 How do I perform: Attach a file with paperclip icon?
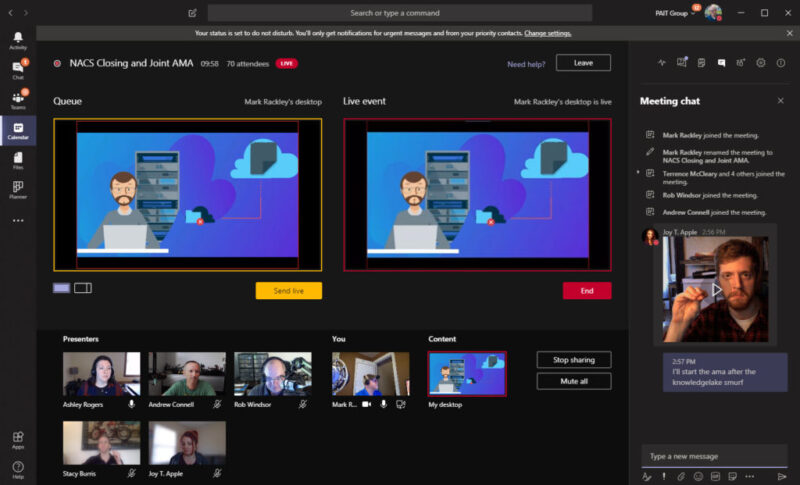pyautogui.click(x=681, y=476)
